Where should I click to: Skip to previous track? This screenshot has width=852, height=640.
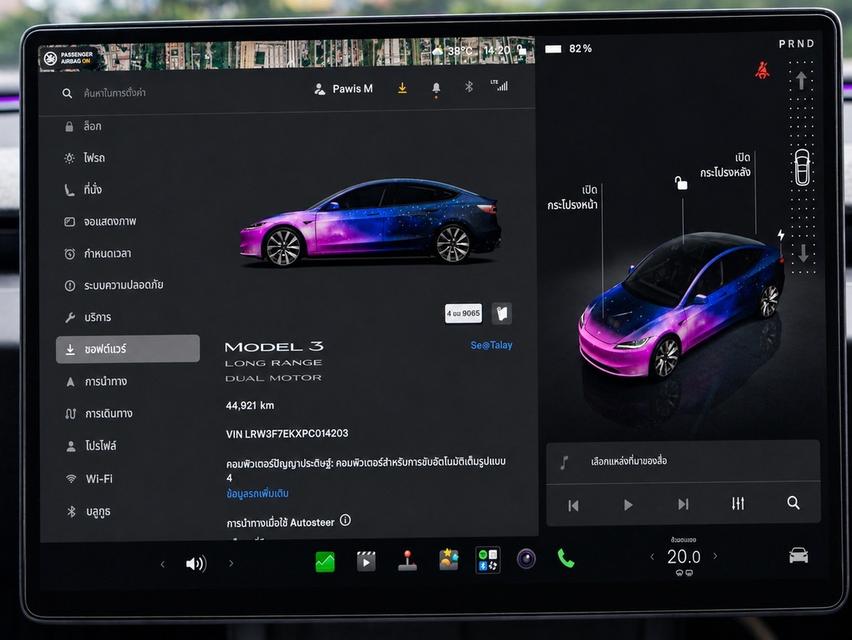click(x=573, y=506)
